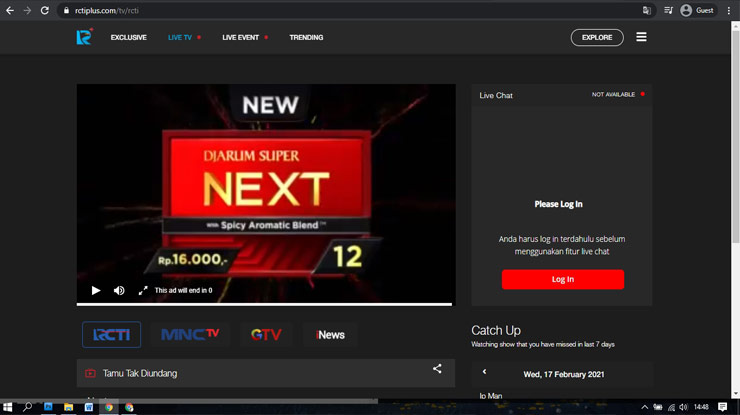Viewport: 740px width, 415px height.
Task: Open the Windows notification center
Action: tap(723, 407)
